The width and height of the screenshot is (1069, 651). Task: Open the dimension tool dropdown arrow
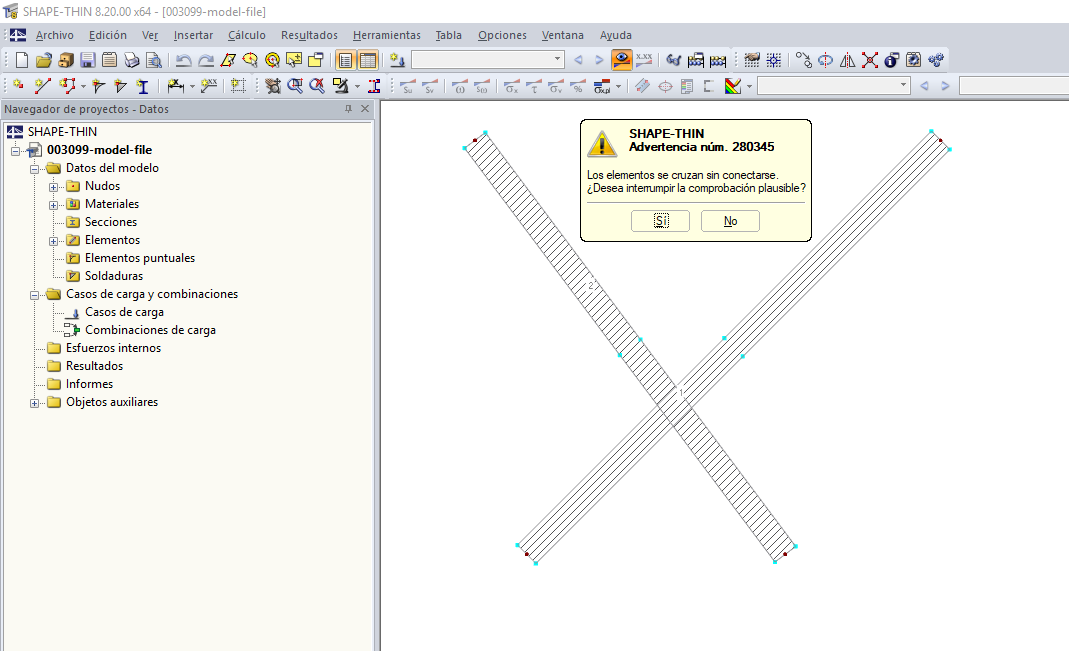192,87
